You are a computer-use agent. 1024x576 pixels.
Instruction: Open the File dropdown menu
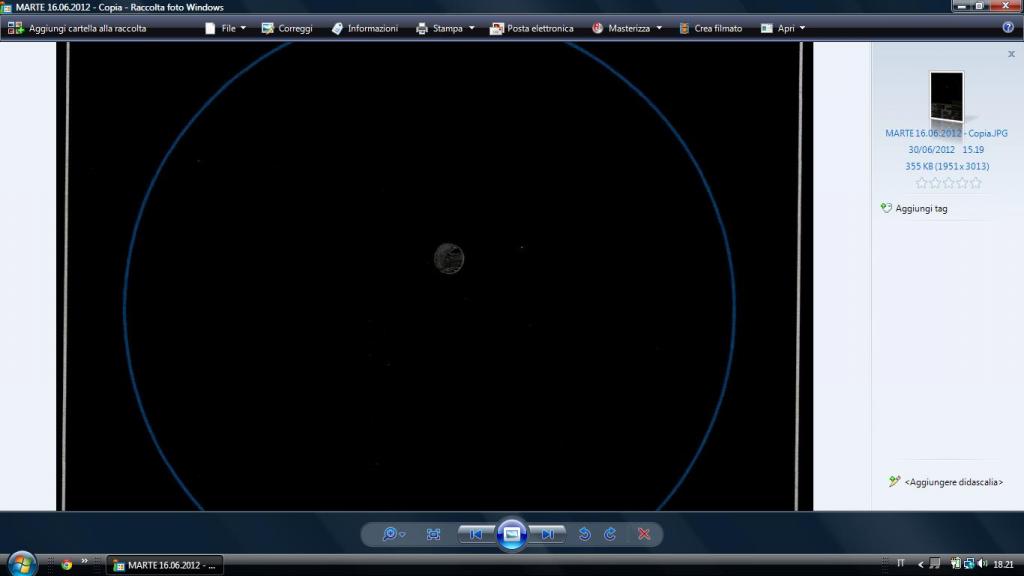click(x=226, y=28)
